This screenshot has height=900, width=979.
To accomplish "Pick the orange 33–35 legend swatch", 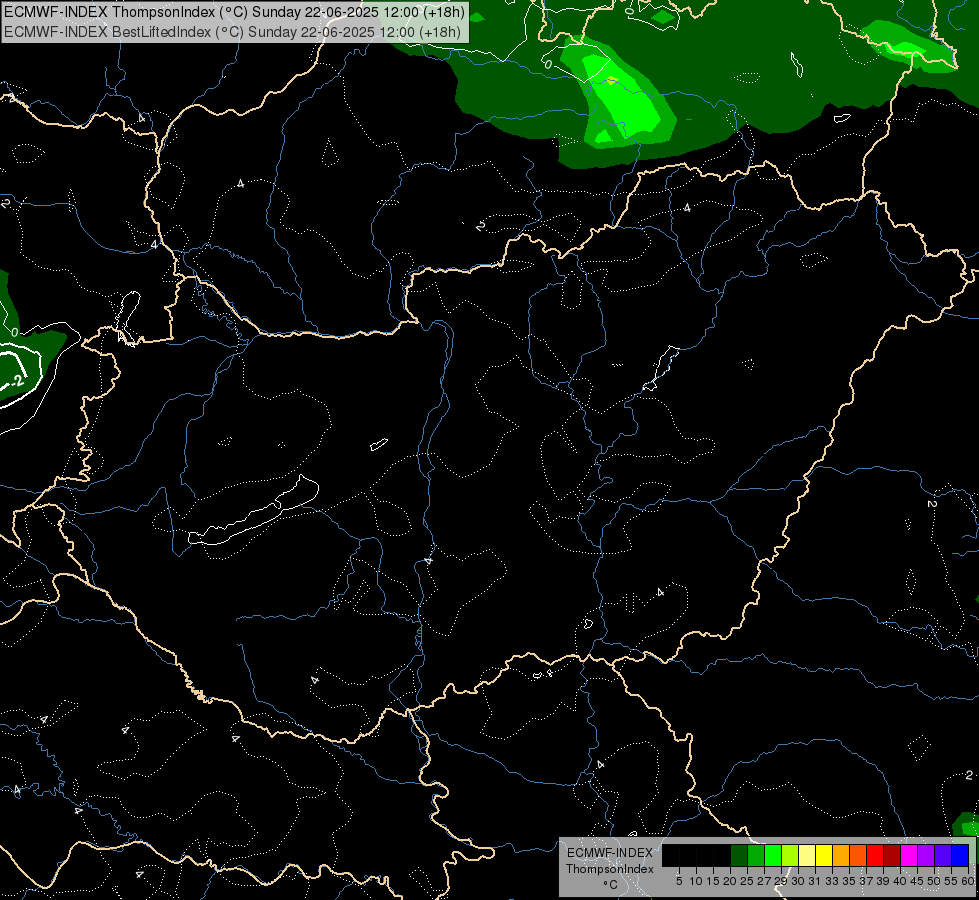I will coord(841,855).
